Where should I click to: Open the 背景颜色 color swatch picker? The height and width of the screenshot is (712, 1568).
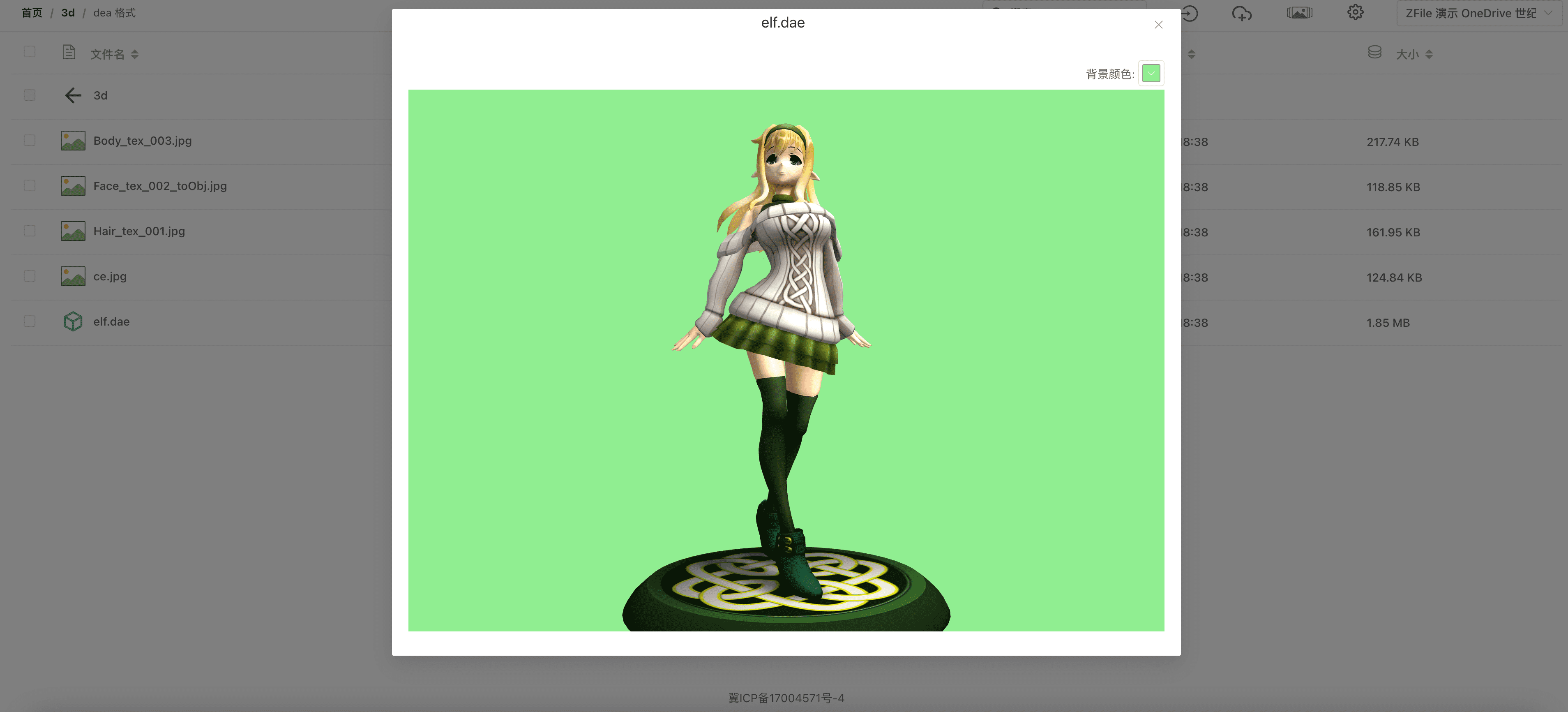1151,73
